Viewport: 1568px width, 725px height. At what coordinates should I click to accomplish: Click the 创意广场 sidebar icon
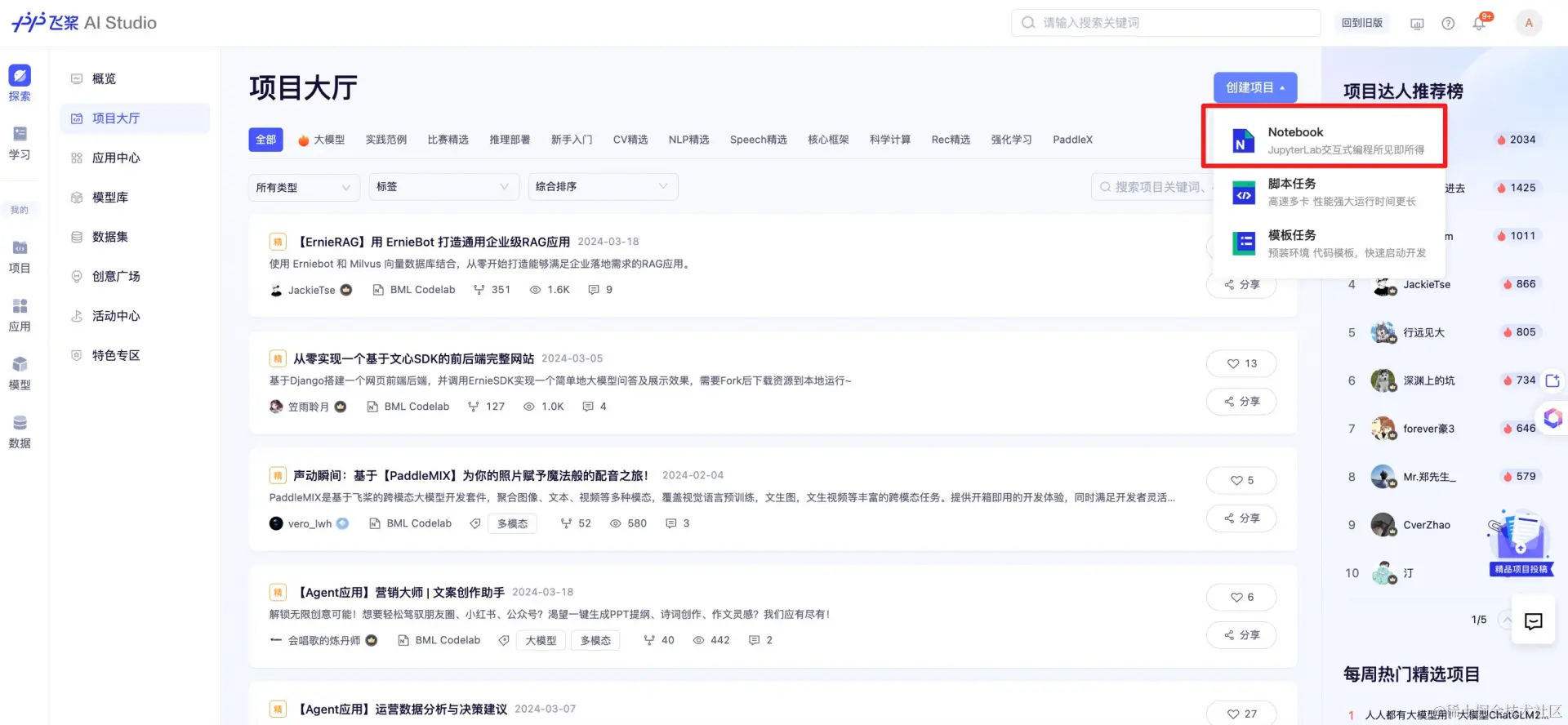pos(77,277)
